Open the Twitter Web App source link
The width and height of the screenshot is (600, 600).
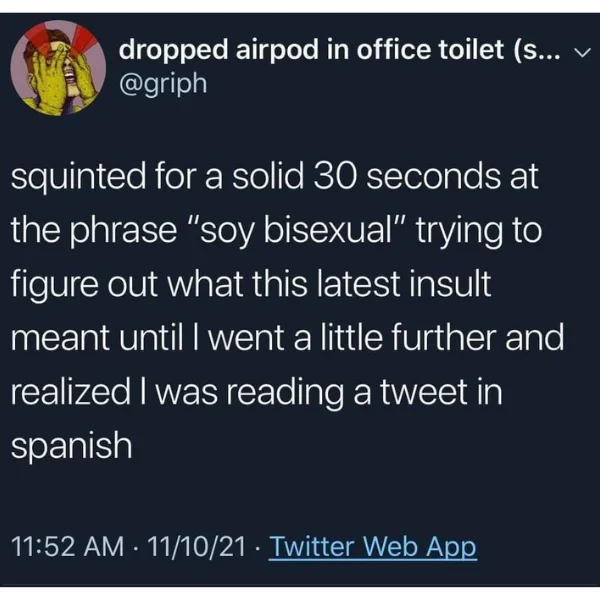(373, 546)
